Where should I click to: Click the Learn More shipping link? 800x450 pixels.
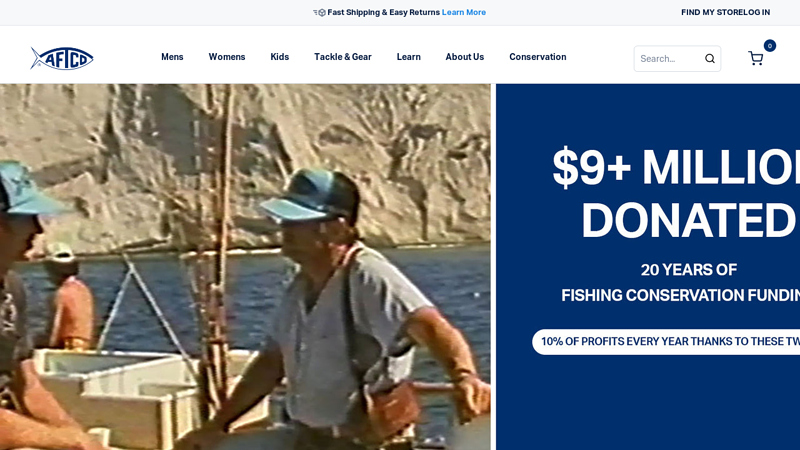(x=464, y=12)
